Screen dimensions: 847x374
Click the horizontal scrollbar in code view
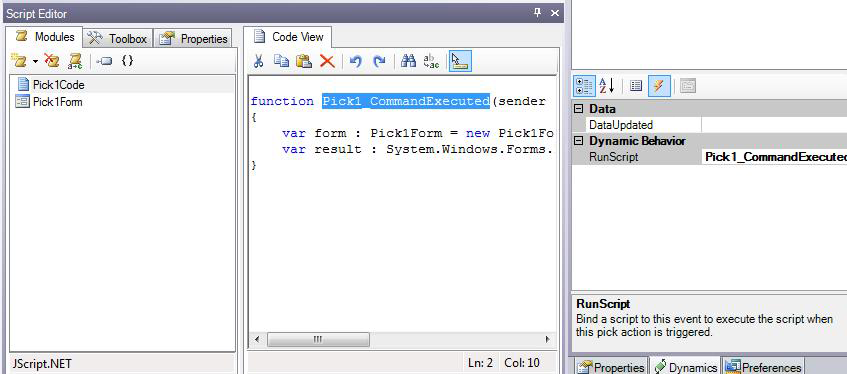pyautogui.click(x=401, y=339)
